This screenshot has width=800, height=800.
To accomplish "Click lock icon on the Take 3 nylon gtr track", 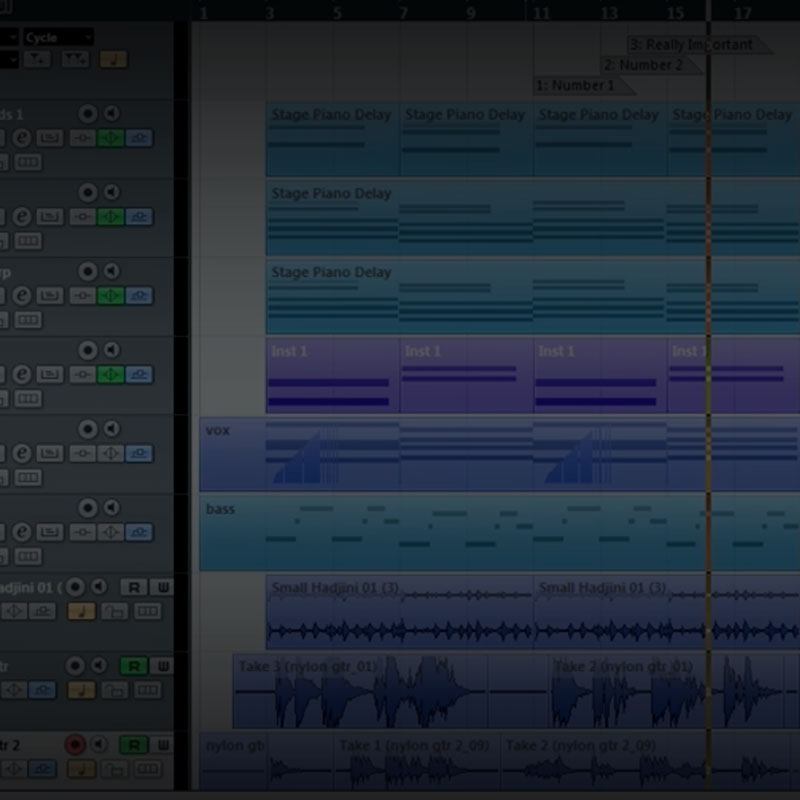I will coord(115,690).
